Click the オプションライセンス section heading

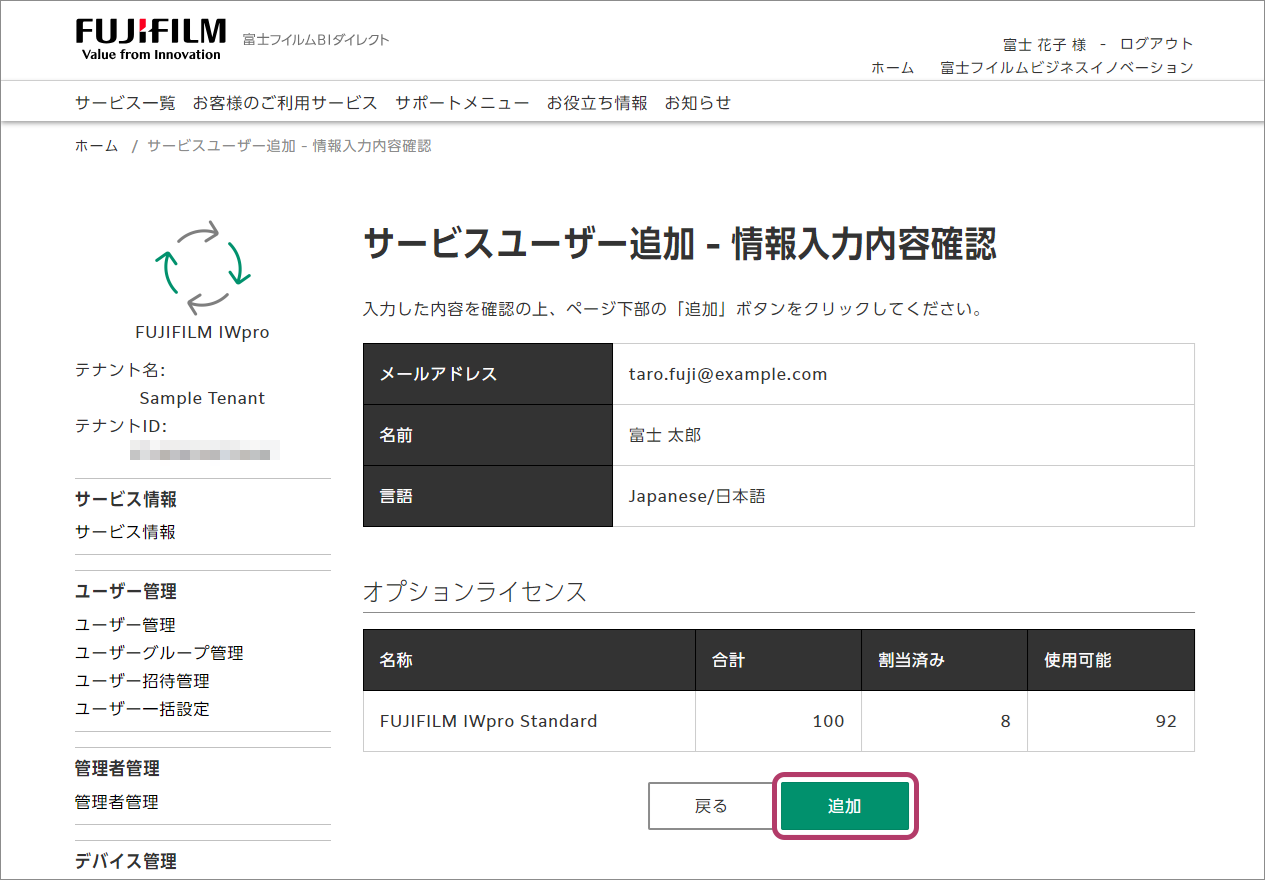(x=475, y=592)
